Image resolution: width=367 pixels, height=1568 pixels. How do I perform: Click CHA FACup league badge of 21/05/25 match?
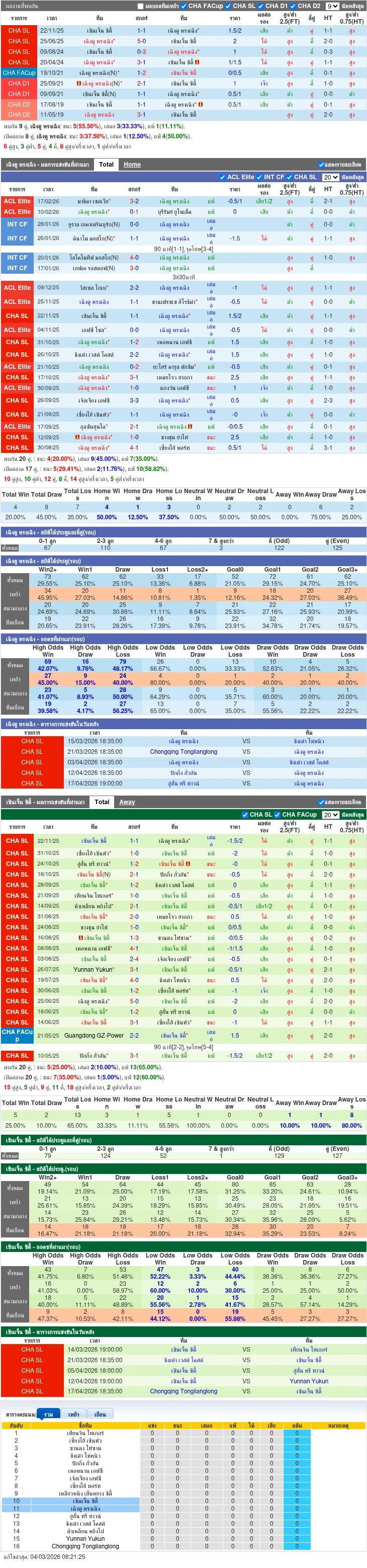[x=17, y=1036]
